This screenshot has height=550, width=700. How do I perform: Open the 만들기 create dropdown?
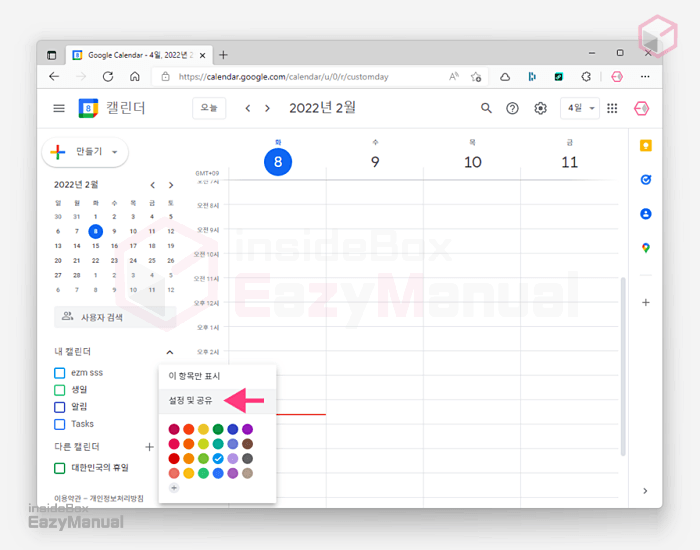click(x=85, y=152)
